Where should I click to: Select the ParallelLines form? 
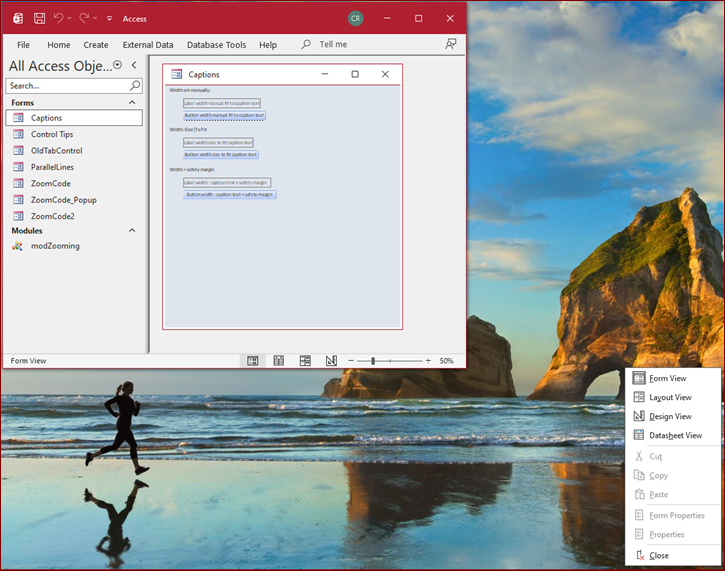(74, 167)
